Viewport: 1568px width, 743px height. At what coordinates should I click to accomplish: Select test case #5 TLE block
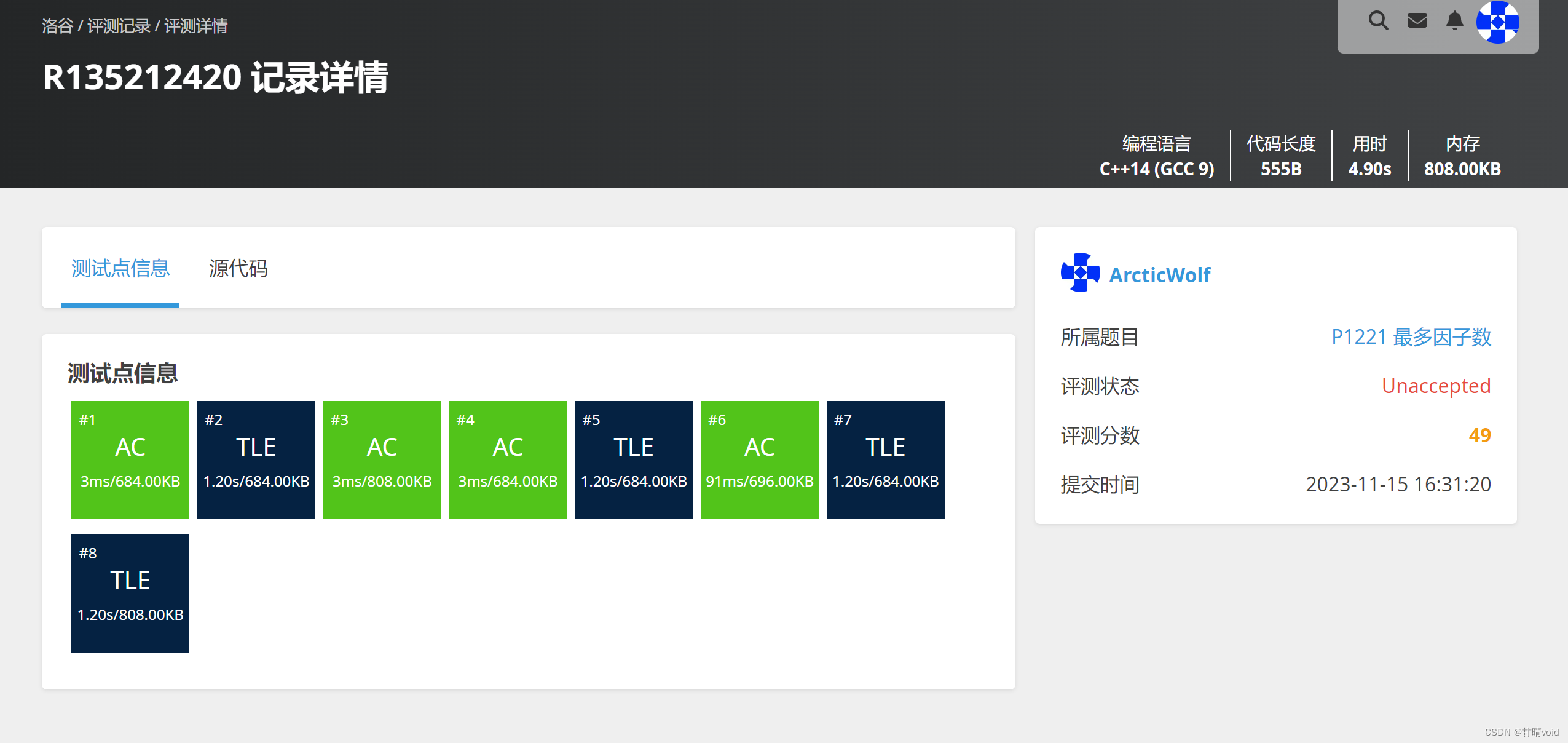[634, 460]
